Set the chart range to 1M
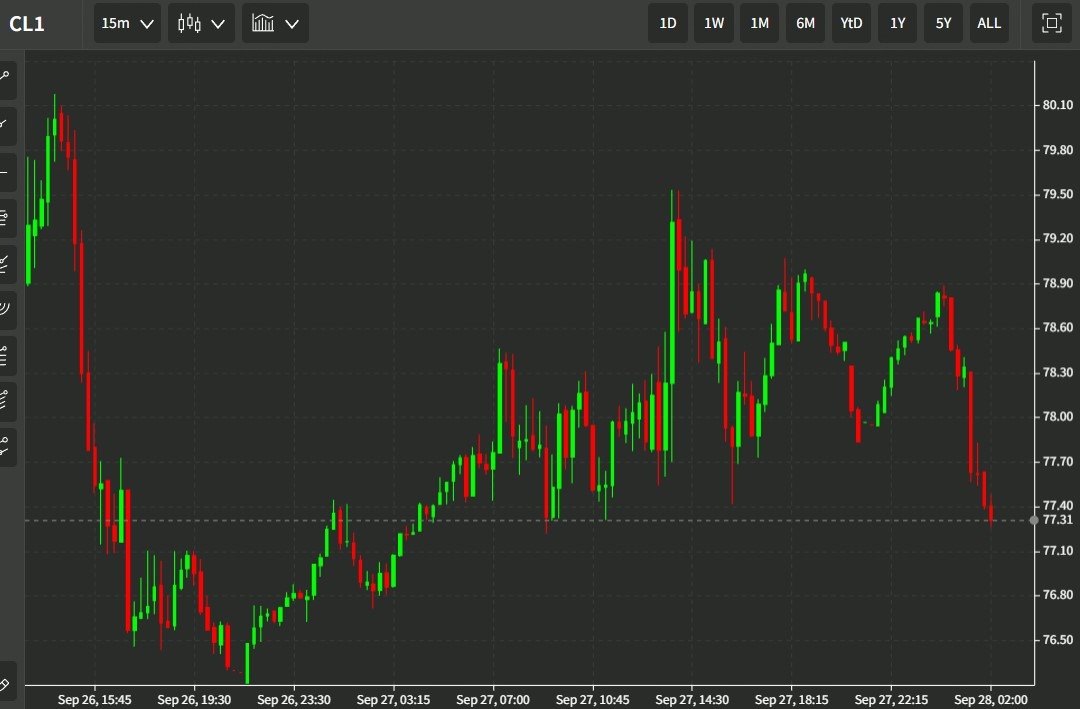1080x709 pixels. [x=760, y=23]
